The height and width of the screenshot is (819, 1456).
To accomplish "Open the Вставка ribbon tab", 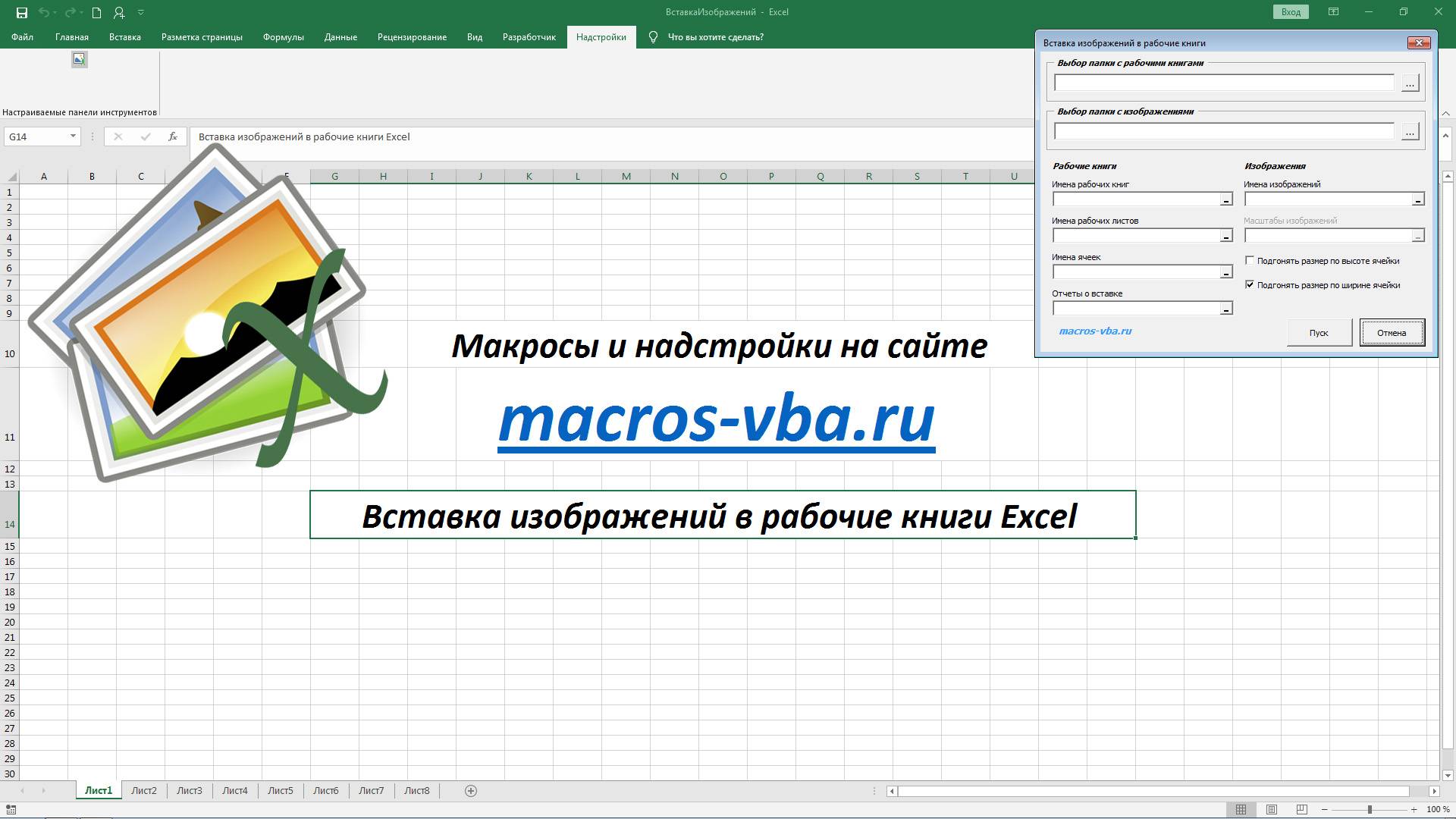I will coord(125,36).
